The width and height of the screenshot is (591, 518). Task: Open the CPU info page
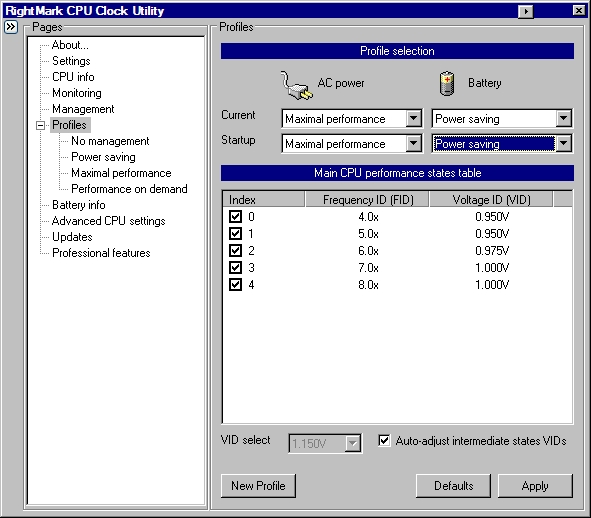point(73,77)
